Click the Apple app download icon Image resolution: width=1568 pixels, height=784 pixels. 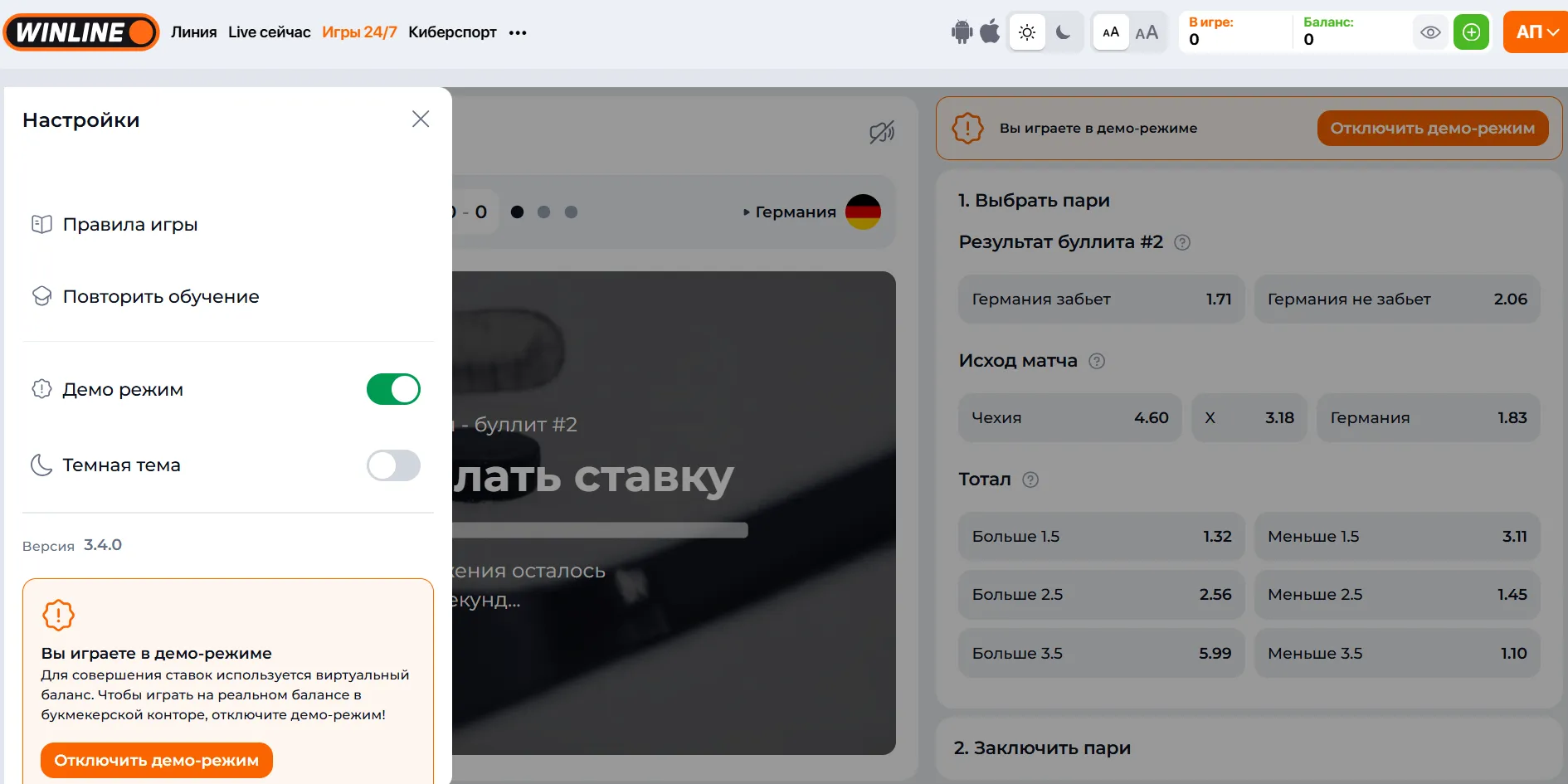click(990, 32)
